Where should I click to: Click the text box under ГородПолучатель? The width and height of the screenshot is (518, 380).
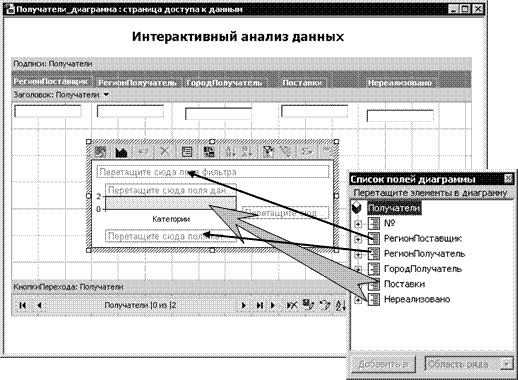[x=218, y=113]
